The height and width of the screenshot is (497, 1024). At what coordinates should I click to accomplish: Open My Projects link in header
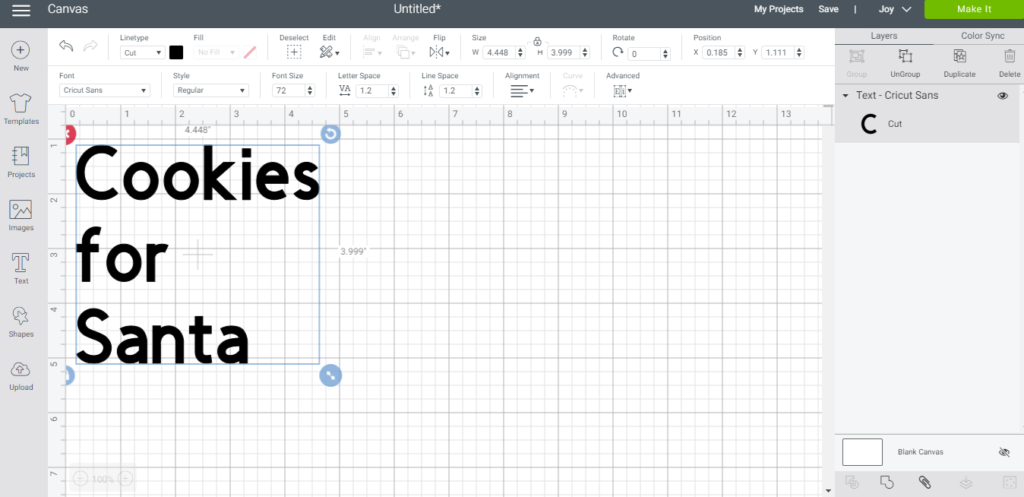tap(778, 9)
